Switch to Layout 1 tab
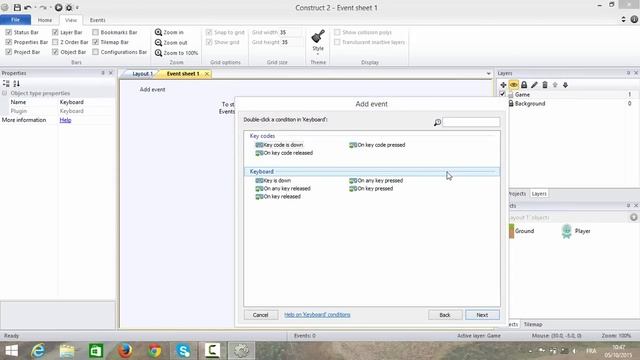 [142, 74]
